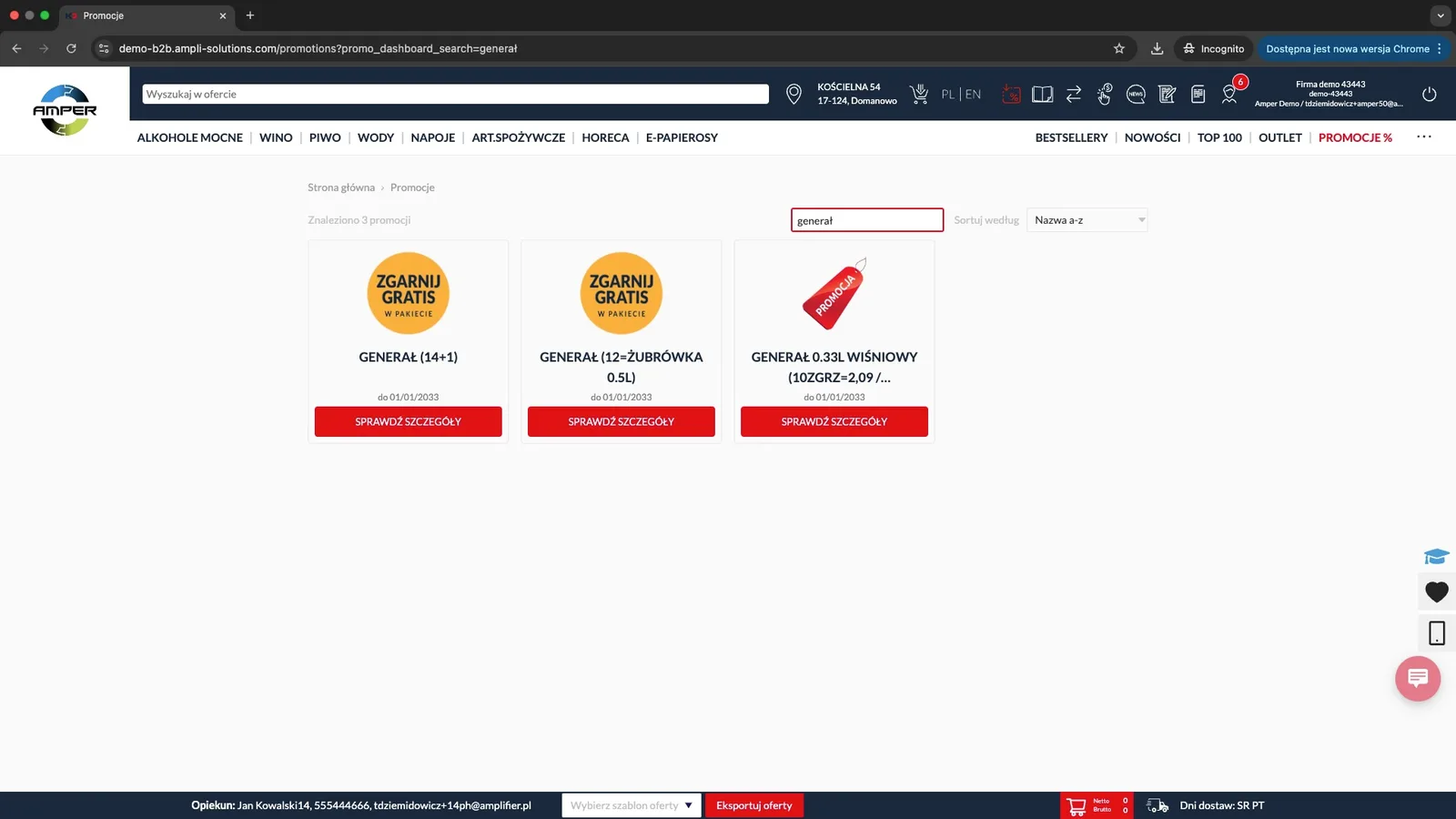Open the PROMOCJE % menu item
Viewport: 1456px width, 819px height.
(x=1355, y=137)
